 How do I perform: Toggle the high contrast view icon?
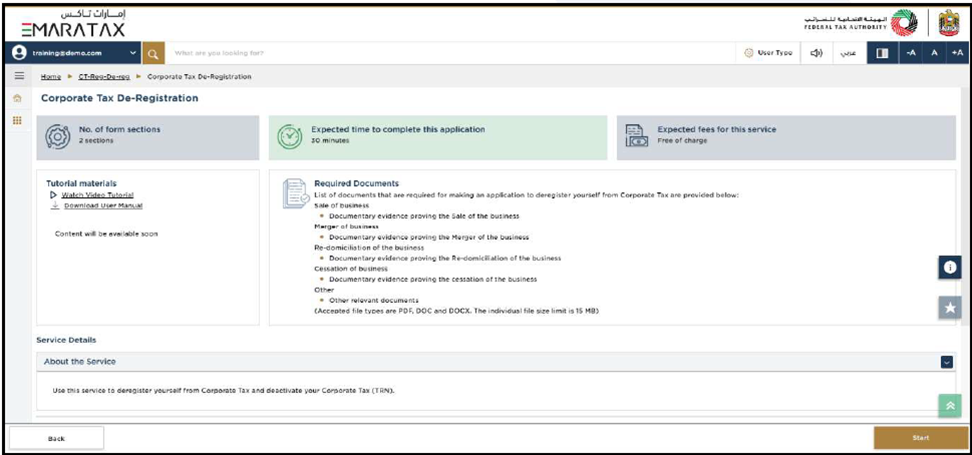883,53
